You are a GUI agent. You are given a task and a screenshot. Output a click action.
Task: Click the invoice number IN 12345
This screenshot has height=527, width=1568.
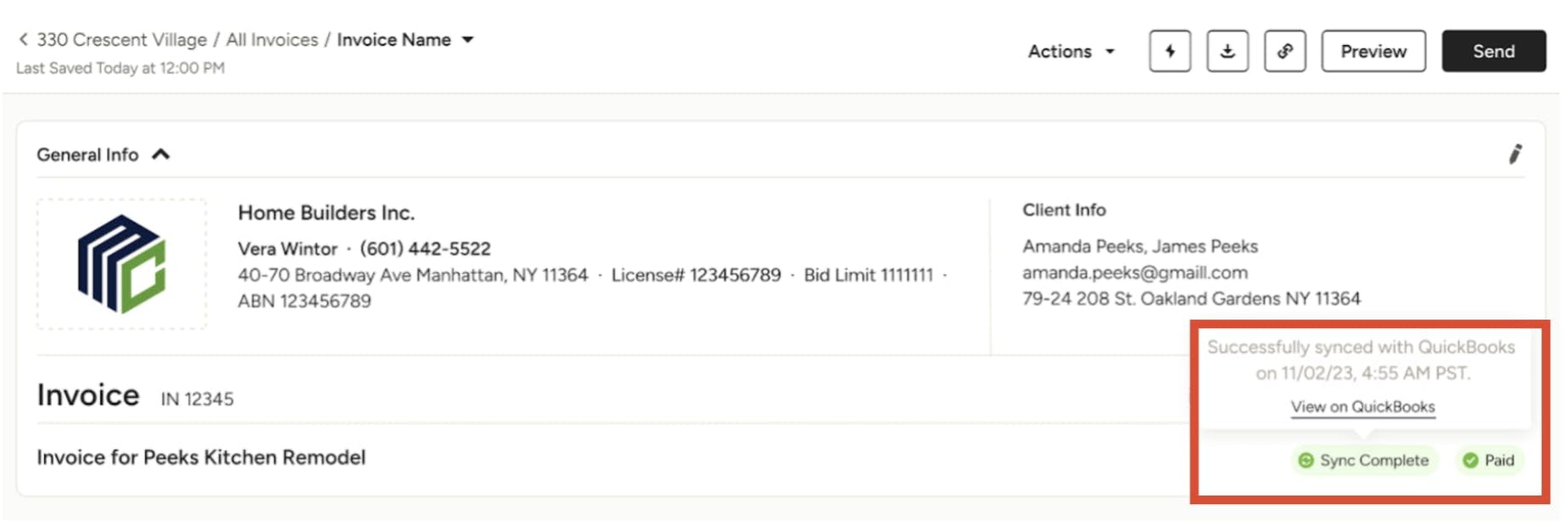[x=197, y=399]
